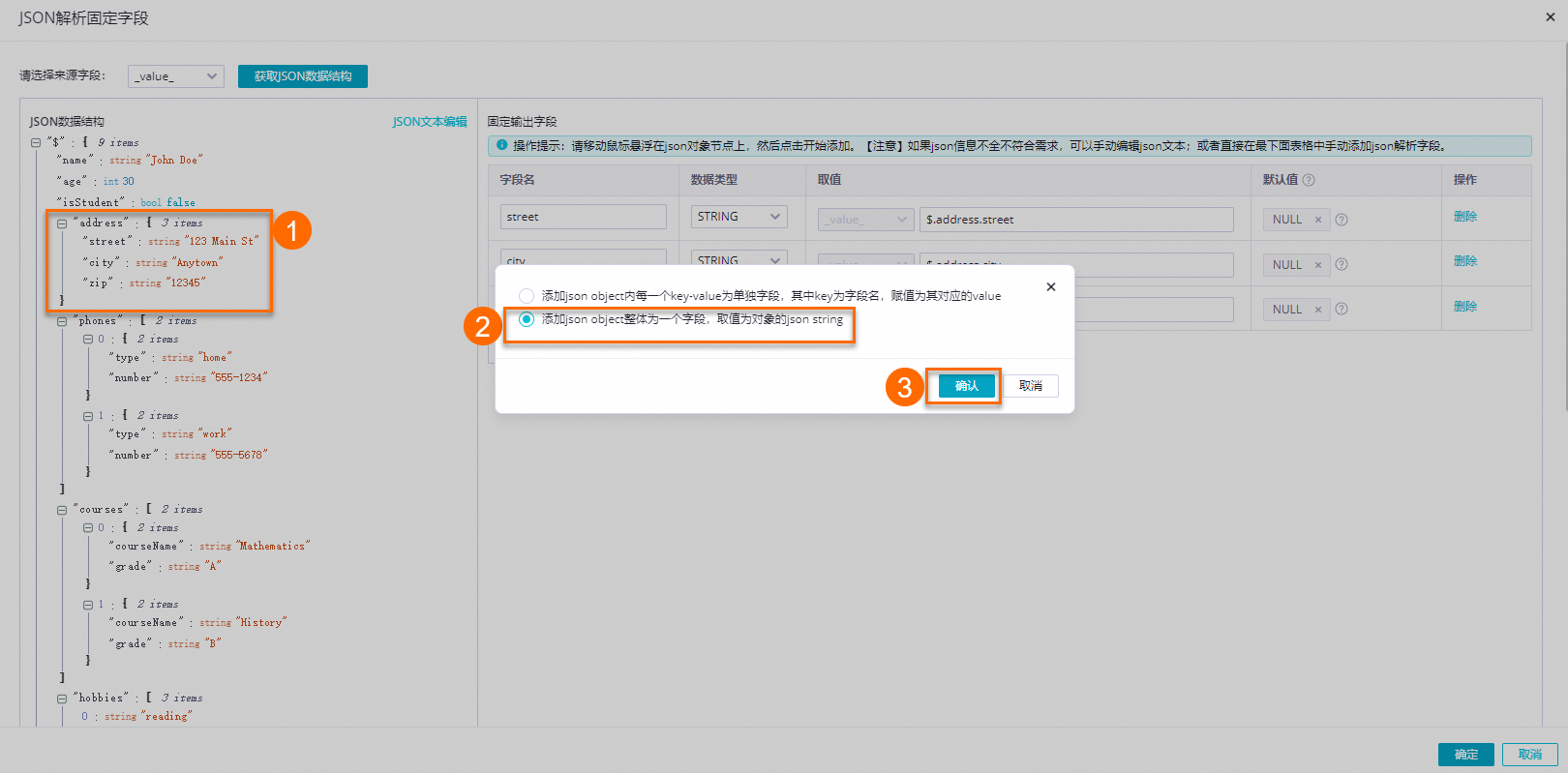Screen dimensions: 1568x773
Task: Click the street field name input
Action: click(x=584, y=217)
